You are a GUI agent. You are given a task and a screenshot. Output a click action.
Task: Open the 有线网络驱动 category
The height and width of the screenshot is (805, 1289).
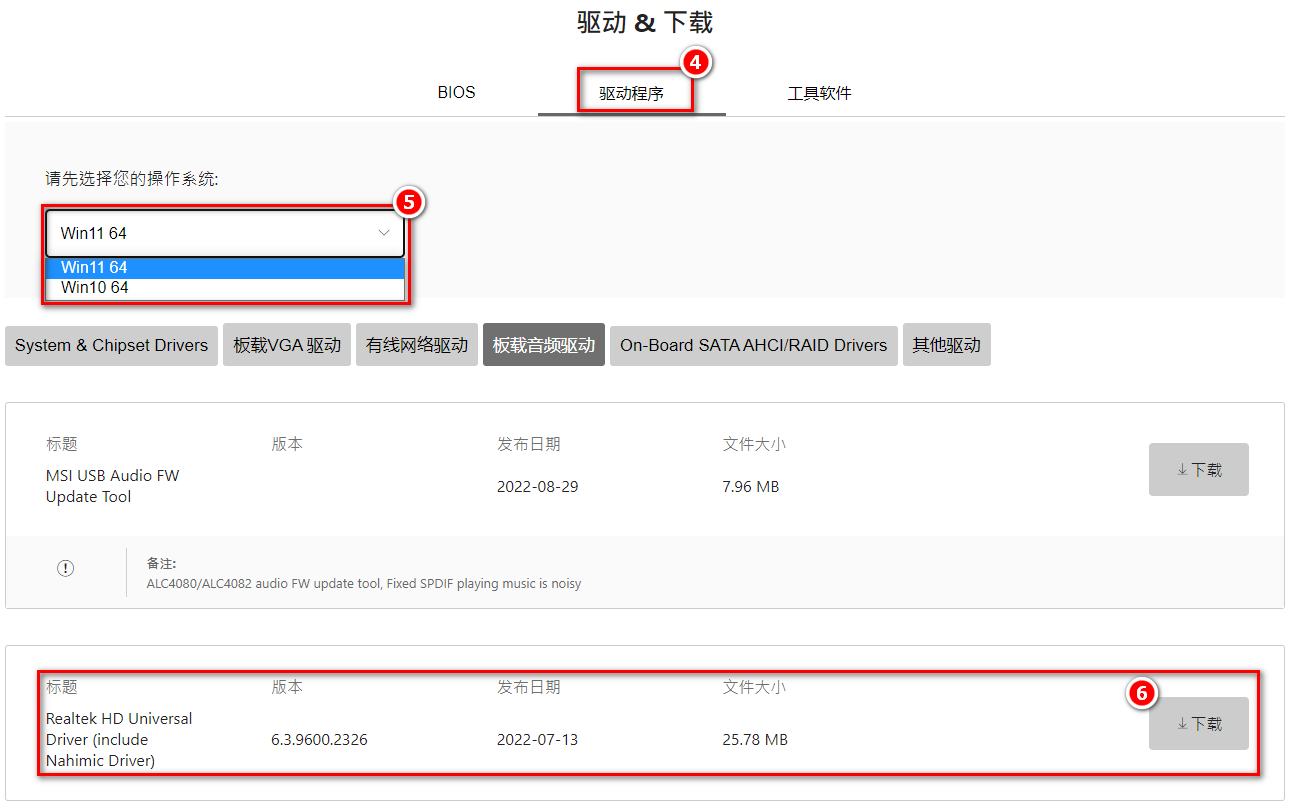[x=417, y=345]
